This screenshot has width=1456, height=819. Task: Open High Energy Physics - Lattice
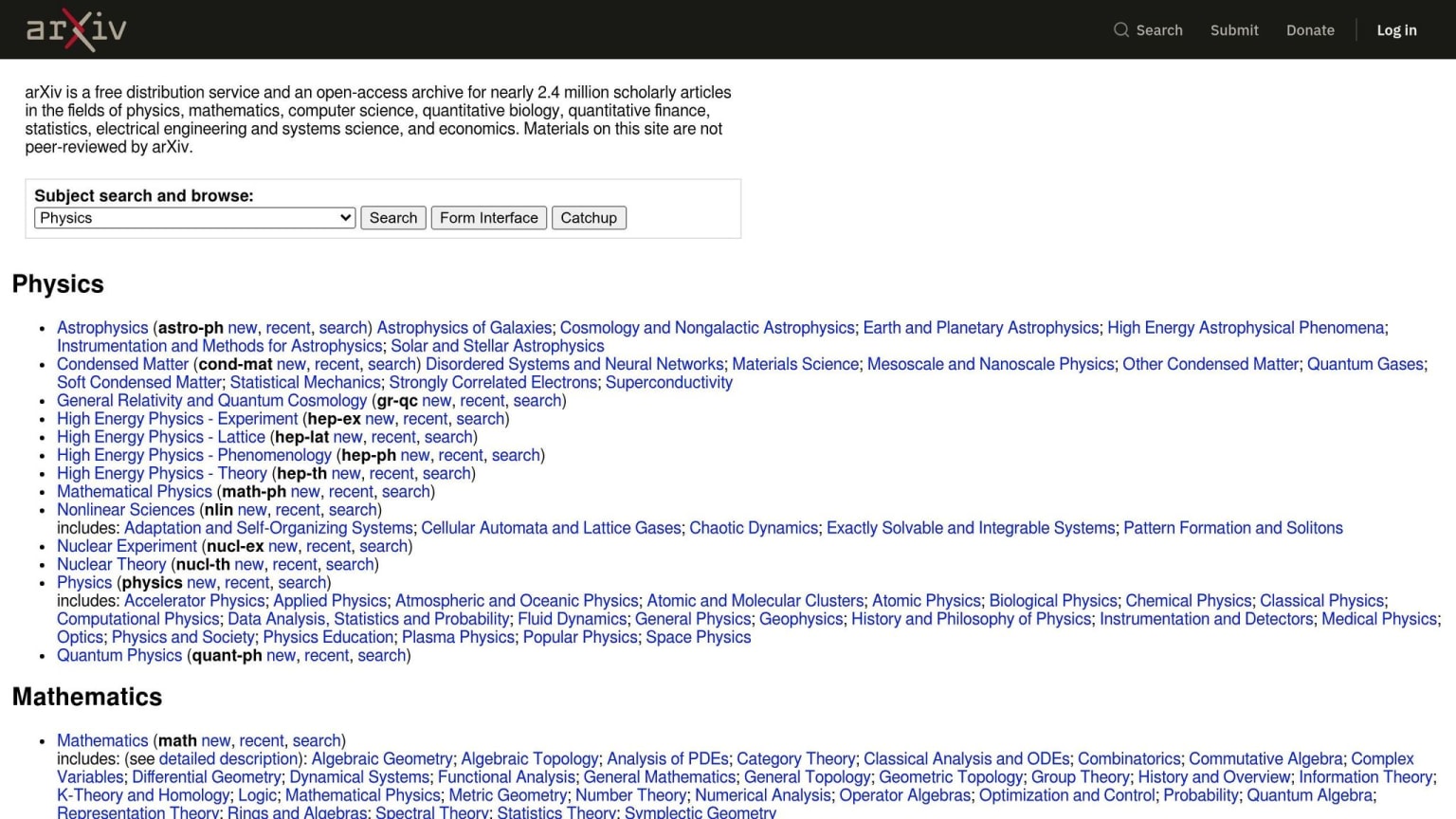click(161, 437)
